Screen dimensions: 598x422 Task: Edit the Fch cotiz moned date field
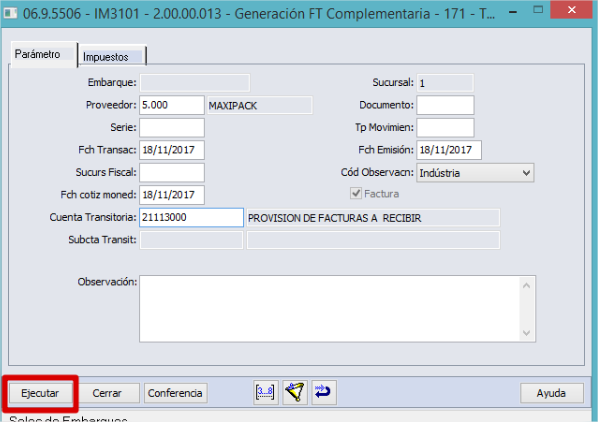pos(172,195)
